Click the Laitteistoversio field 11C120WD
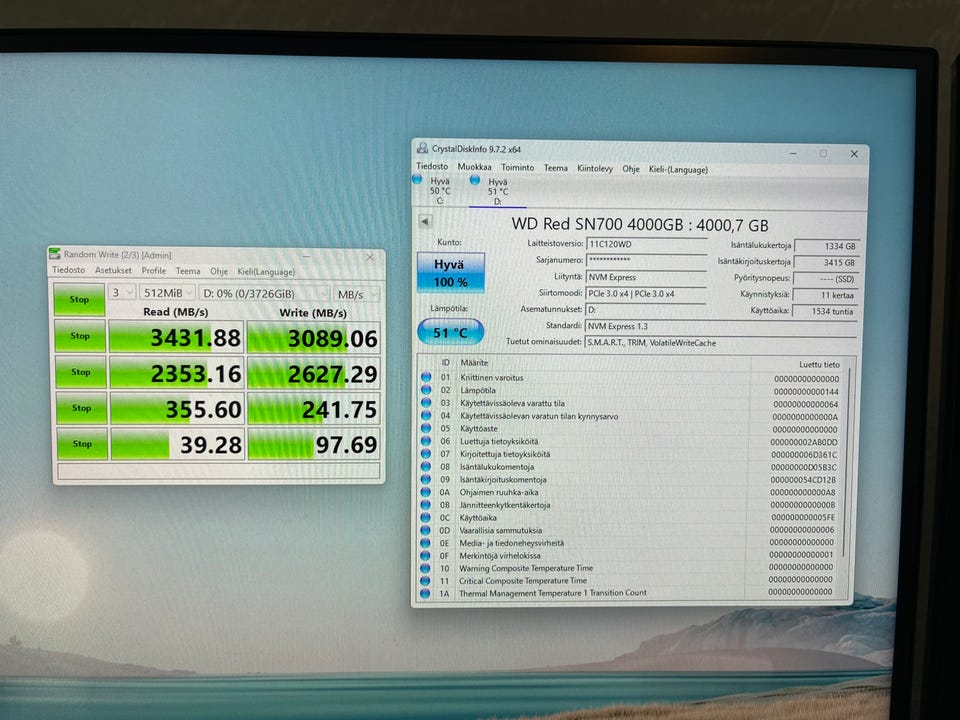 click(647, 244)
